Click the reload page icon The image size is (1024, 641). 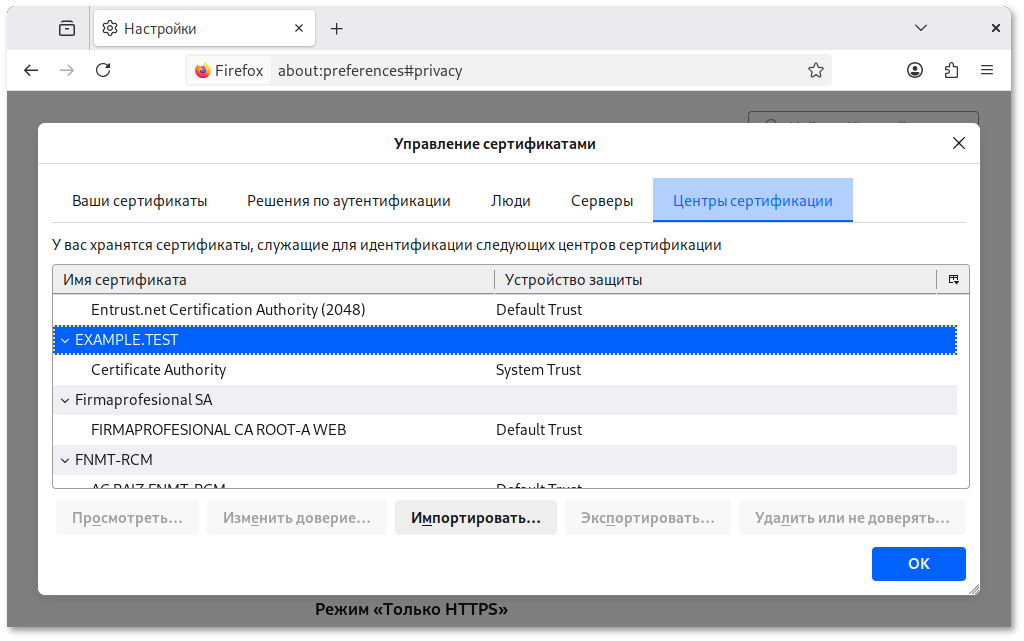(103, 70)
